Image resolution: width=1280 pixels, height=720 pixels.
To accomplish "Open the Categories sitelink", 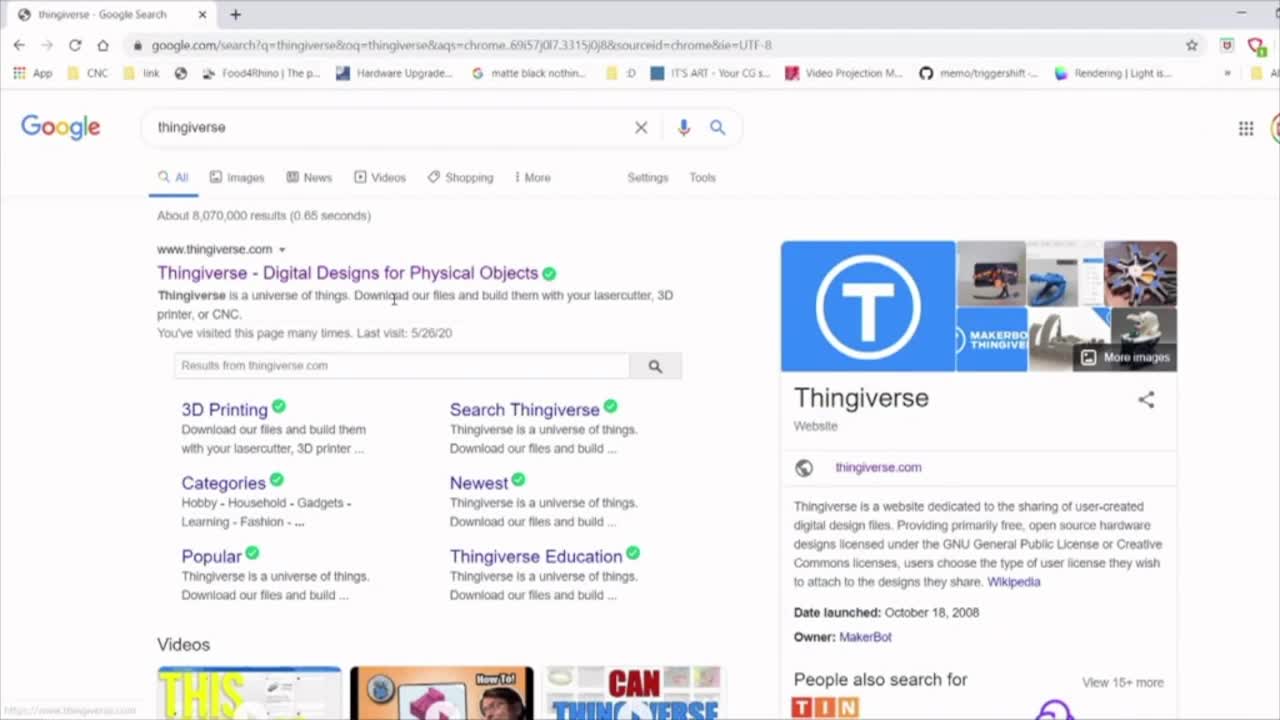I will pyautogui.click(x=224, y=483).
